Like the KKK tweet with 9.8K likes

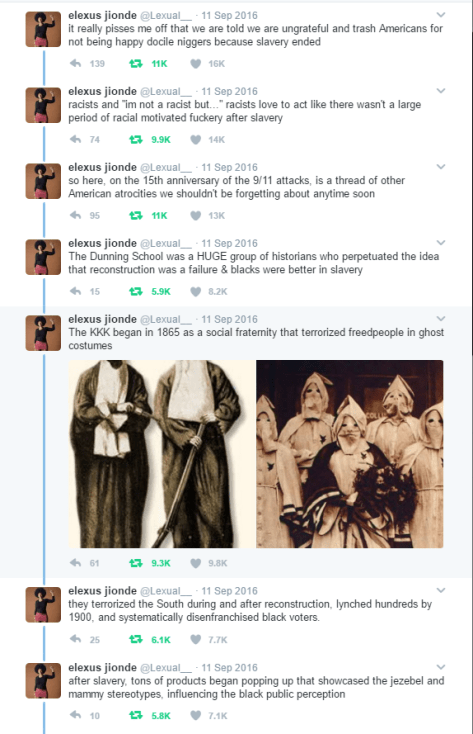pos(196,563)
